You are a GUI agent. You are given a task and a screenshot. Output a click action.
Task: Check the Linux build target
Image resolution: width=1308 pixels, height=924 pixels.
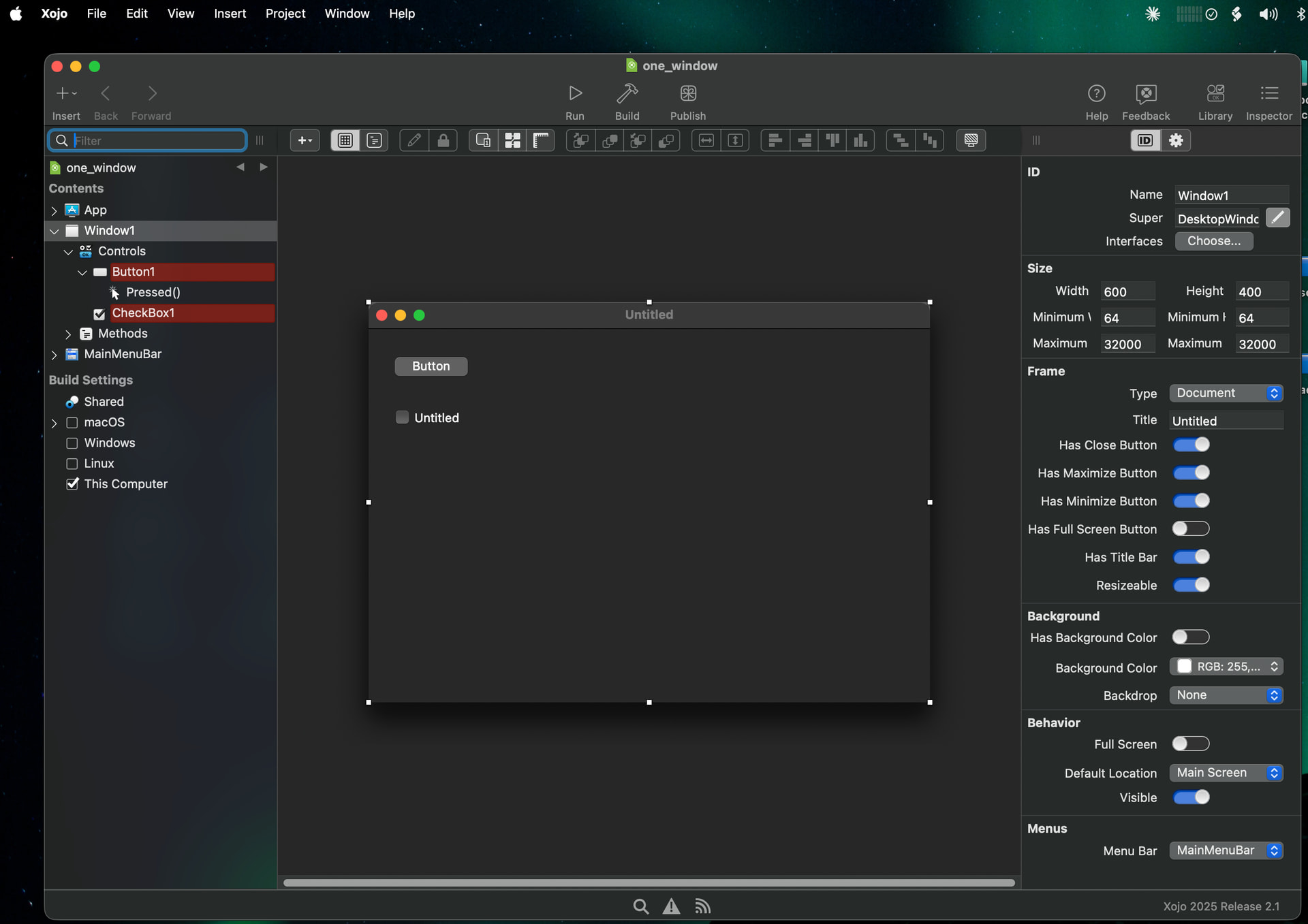(72, 464)
